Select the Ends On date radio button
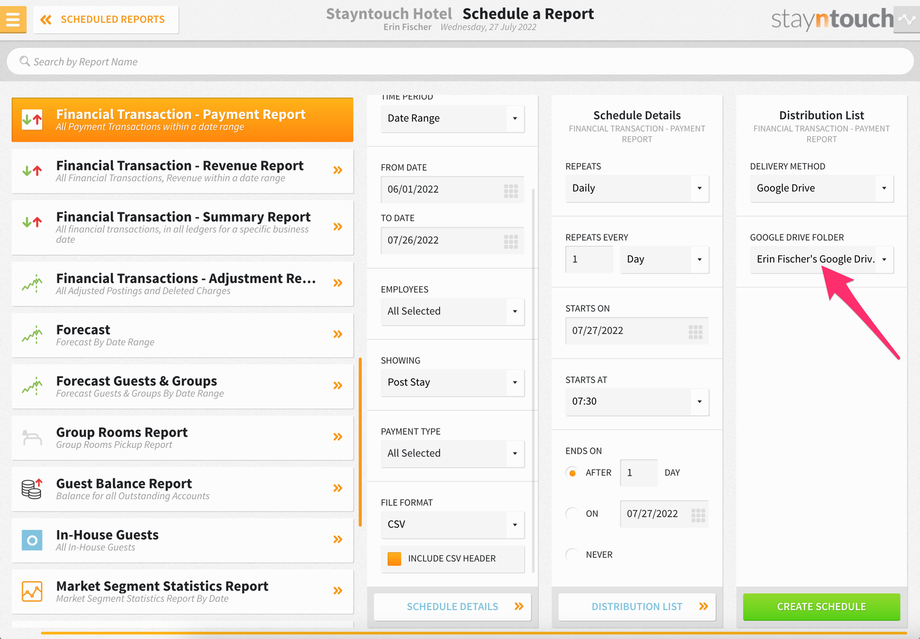The height and width of the screenshot is (639, 920). click(572, 514)
